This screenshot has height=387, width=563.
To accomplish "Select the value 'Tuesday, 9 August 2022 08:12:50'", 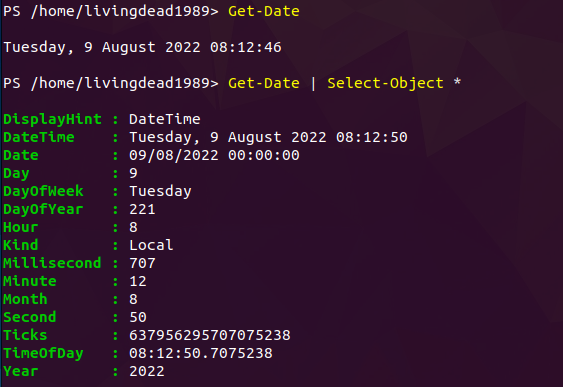I will (268, 137).
